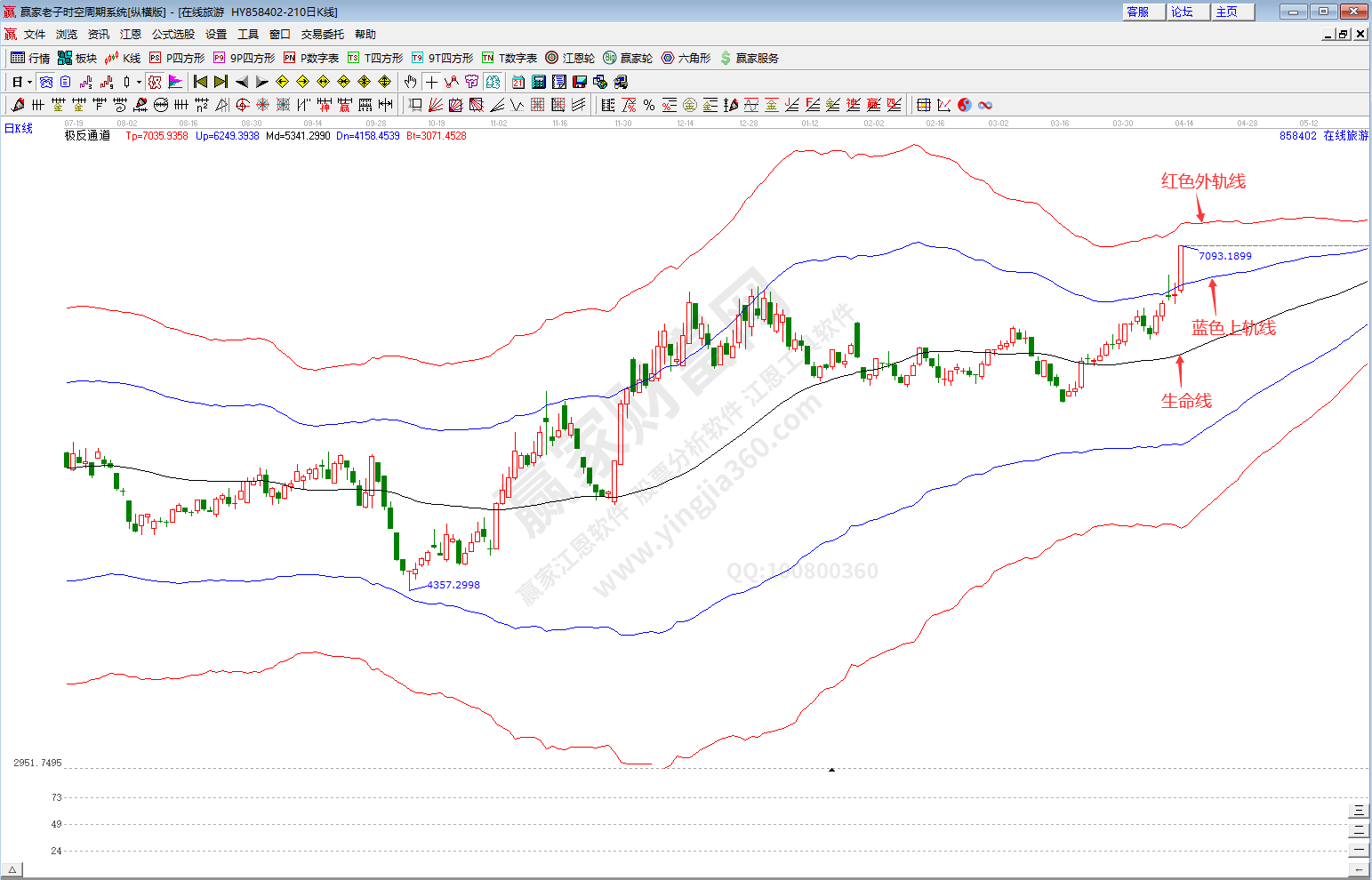Click the black triangle marker on time axis
The width and height of the screenshot is (1372, 880).
pyautogui.click(x=831, y=770)
